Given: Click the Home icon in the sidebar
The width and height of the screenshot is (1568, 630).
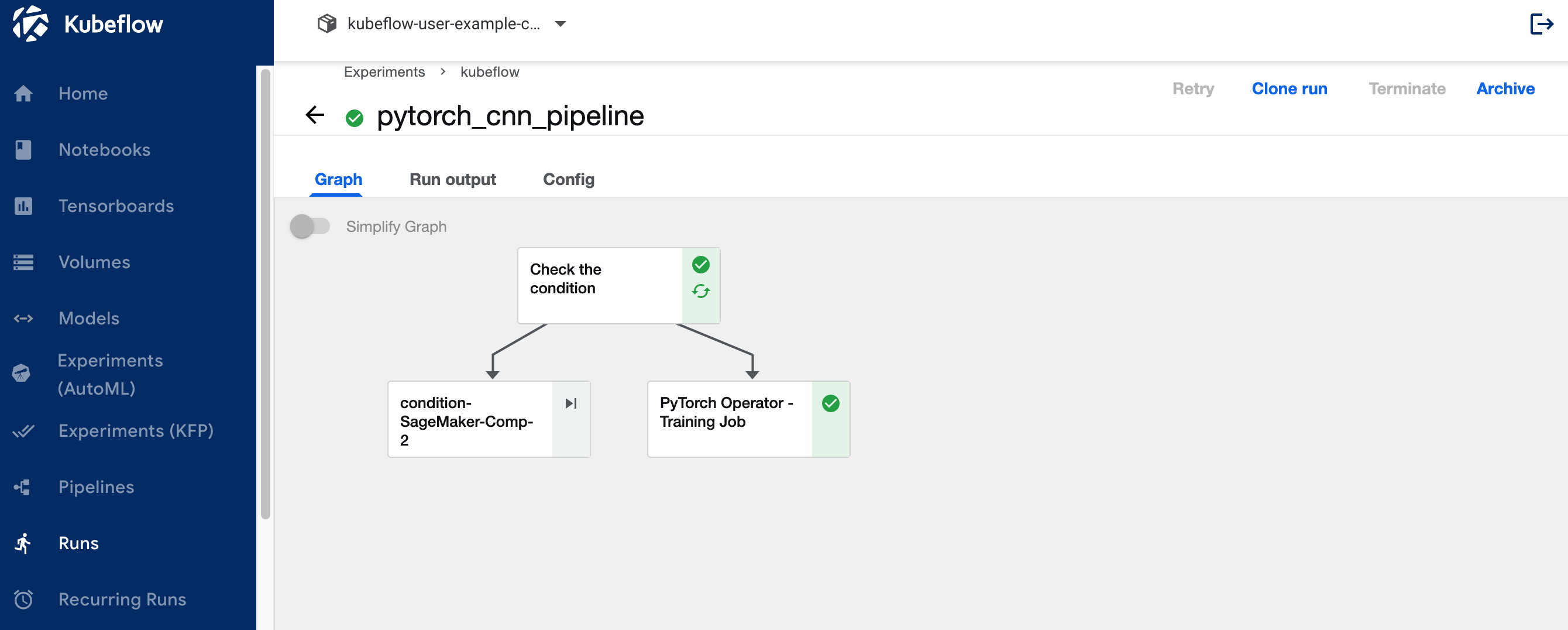Looking at the screenshot, I should (23, 94).
